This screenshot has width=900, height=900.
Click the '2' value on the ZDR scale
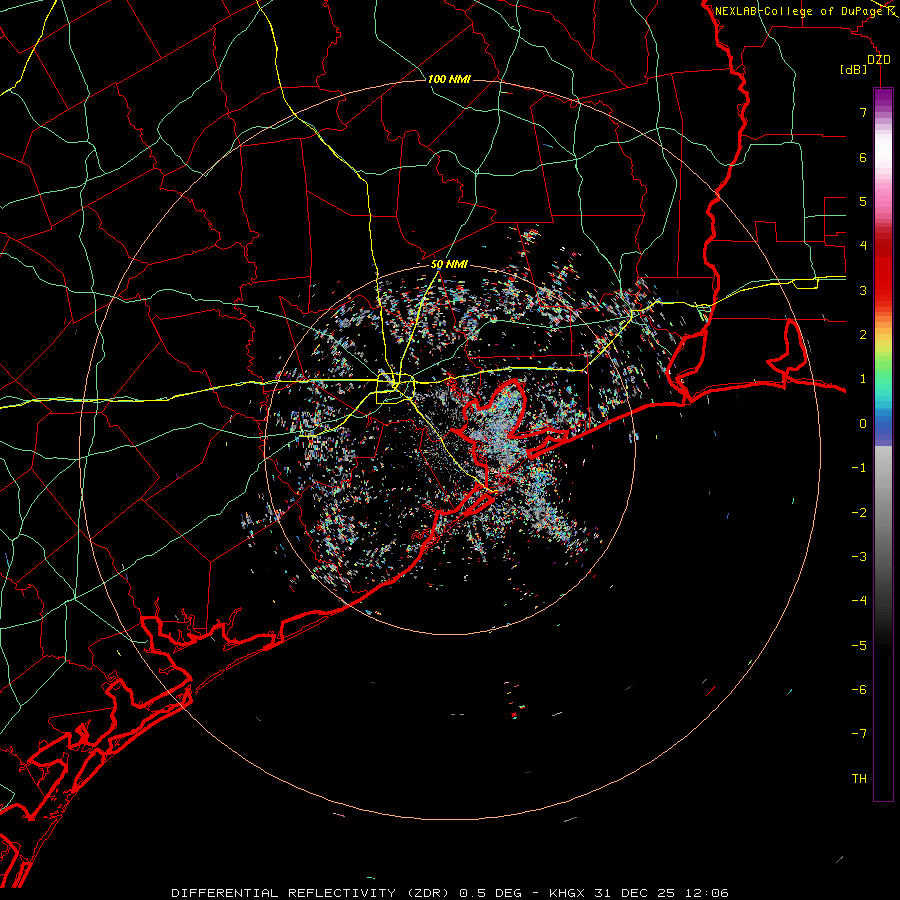(x=863, y=335)
